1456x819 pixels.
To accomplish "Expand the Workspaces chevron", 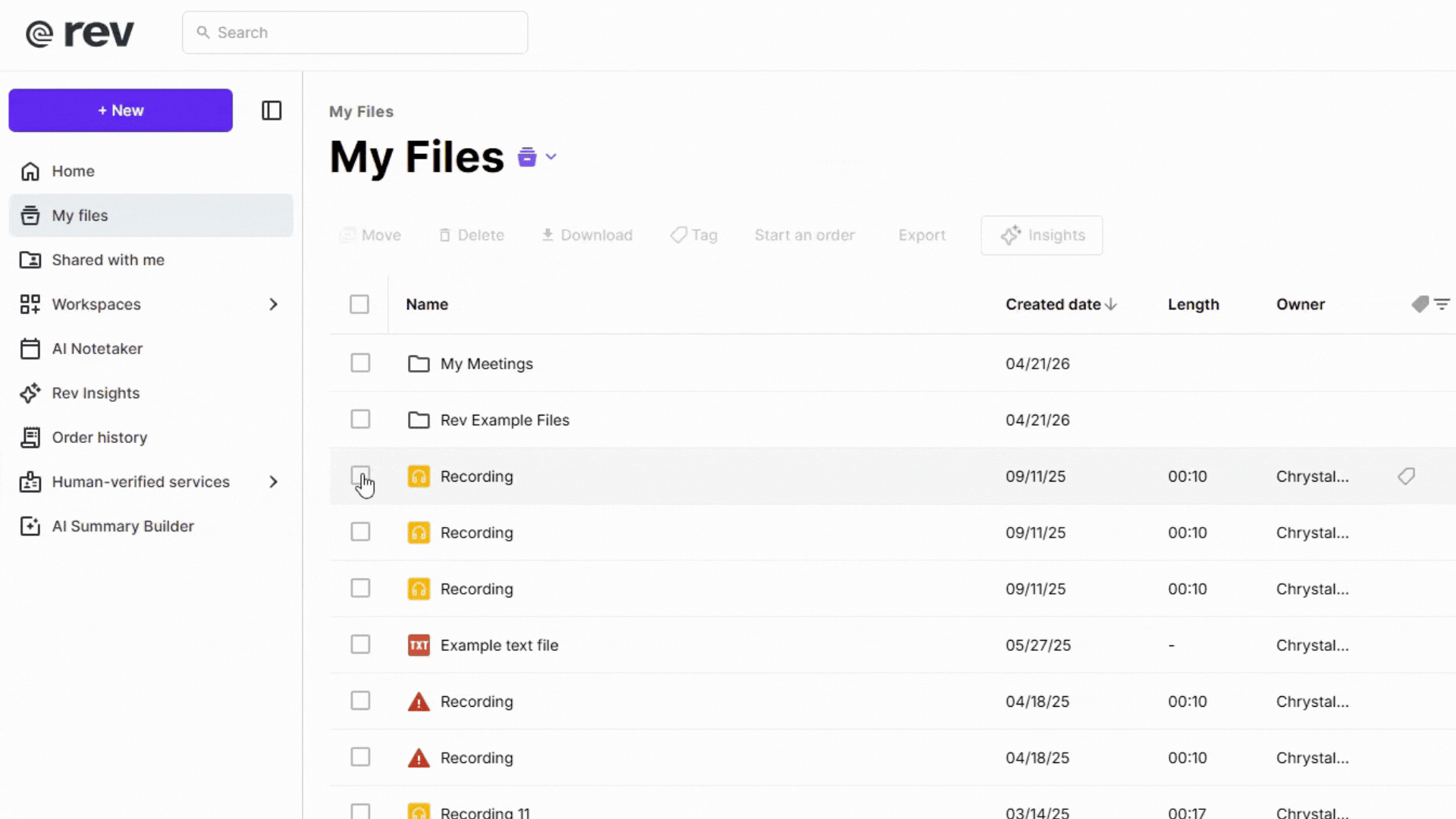I will [274, 304].
